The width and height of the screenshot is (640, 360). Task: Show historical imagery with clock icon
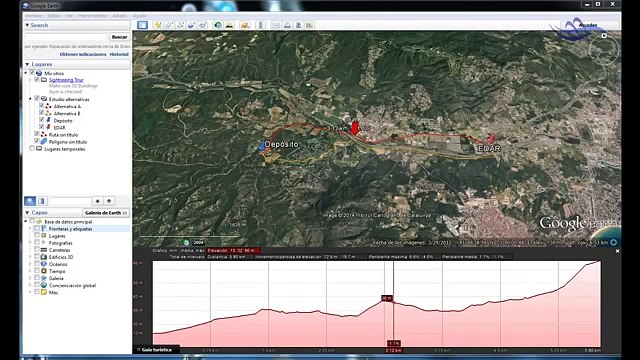(x=218, y=25)
